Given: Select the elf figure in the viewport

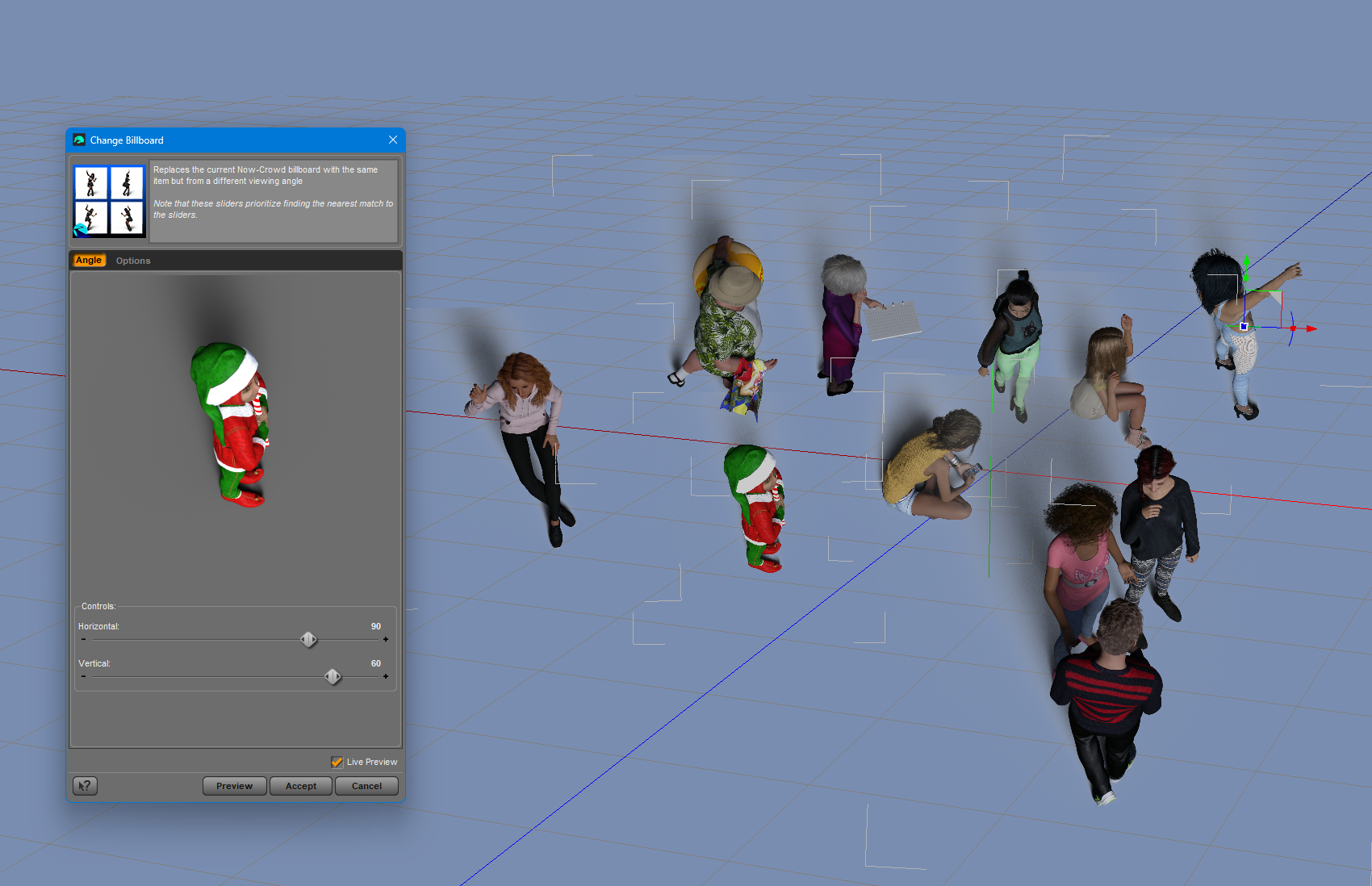Looking at the screenshot, I should [x=755, y=508].
